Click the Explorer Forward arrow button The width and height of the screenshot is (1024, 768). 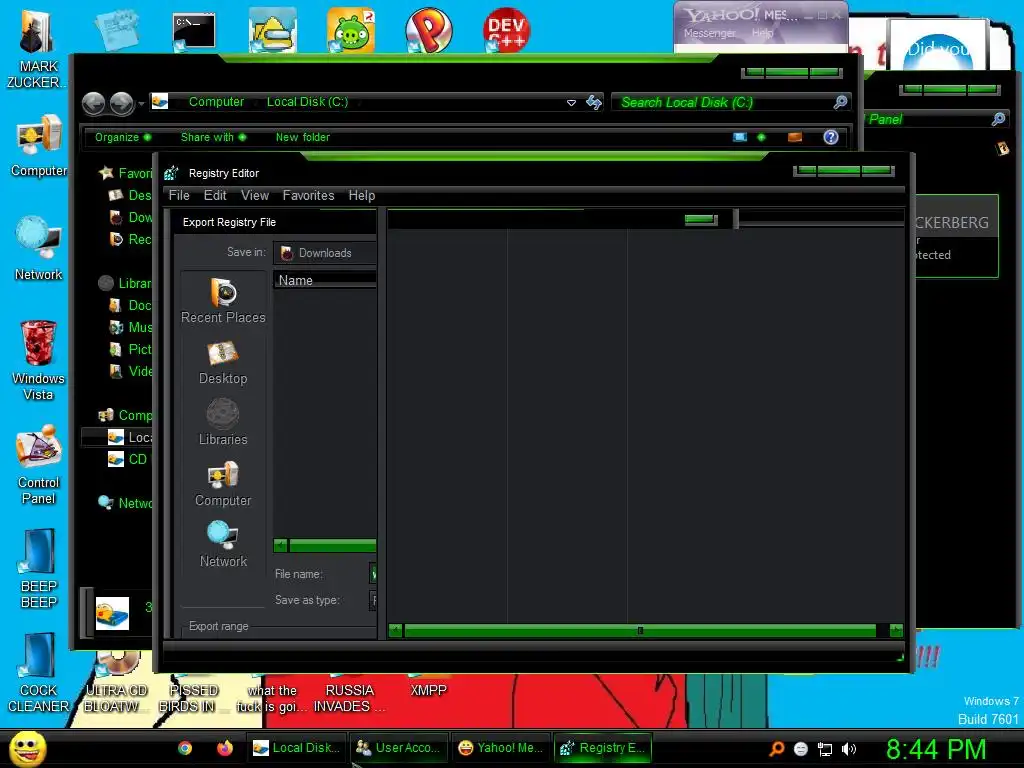[121, 103]
